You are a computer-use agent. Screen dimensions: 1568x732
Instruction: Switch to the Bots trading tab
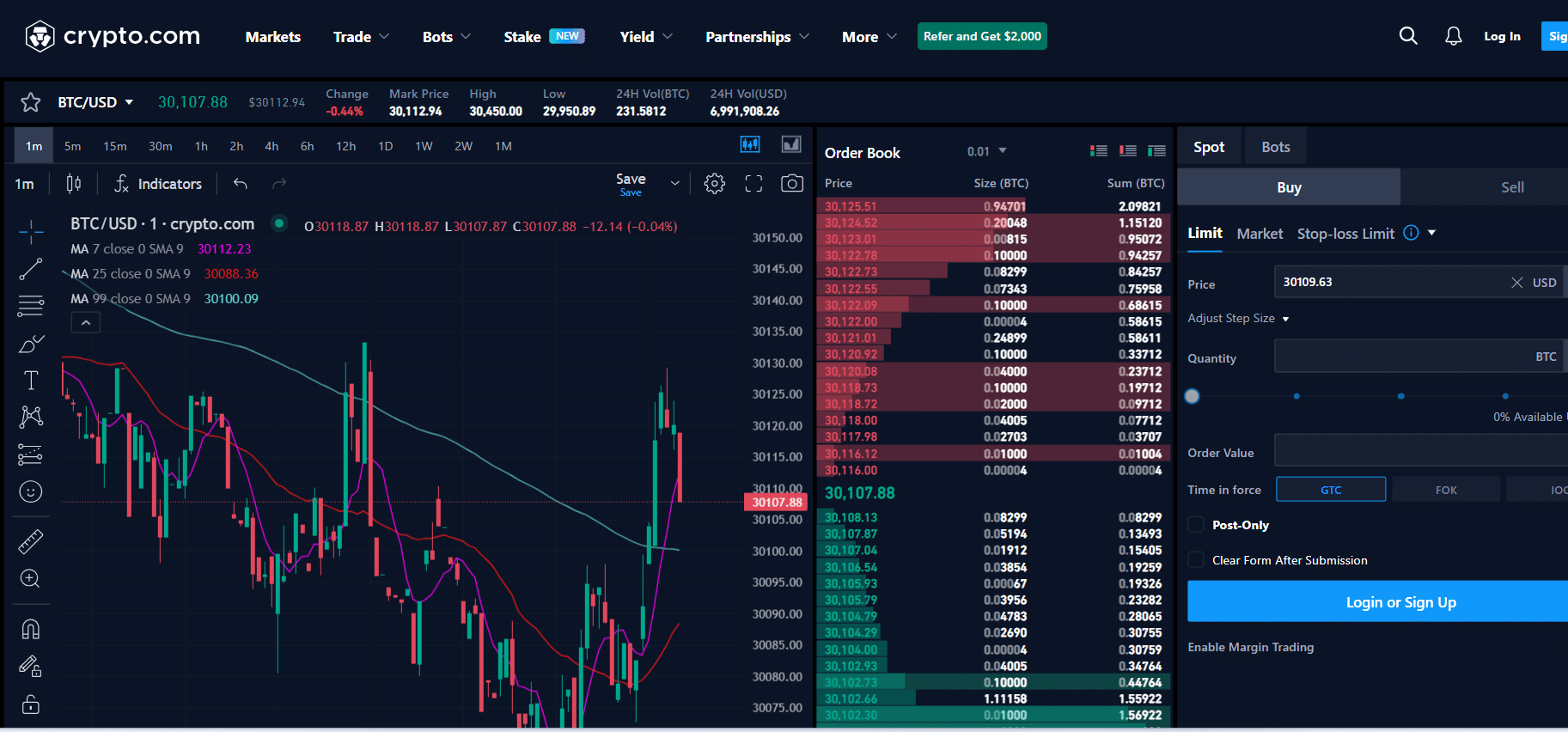coord(1276,147)
